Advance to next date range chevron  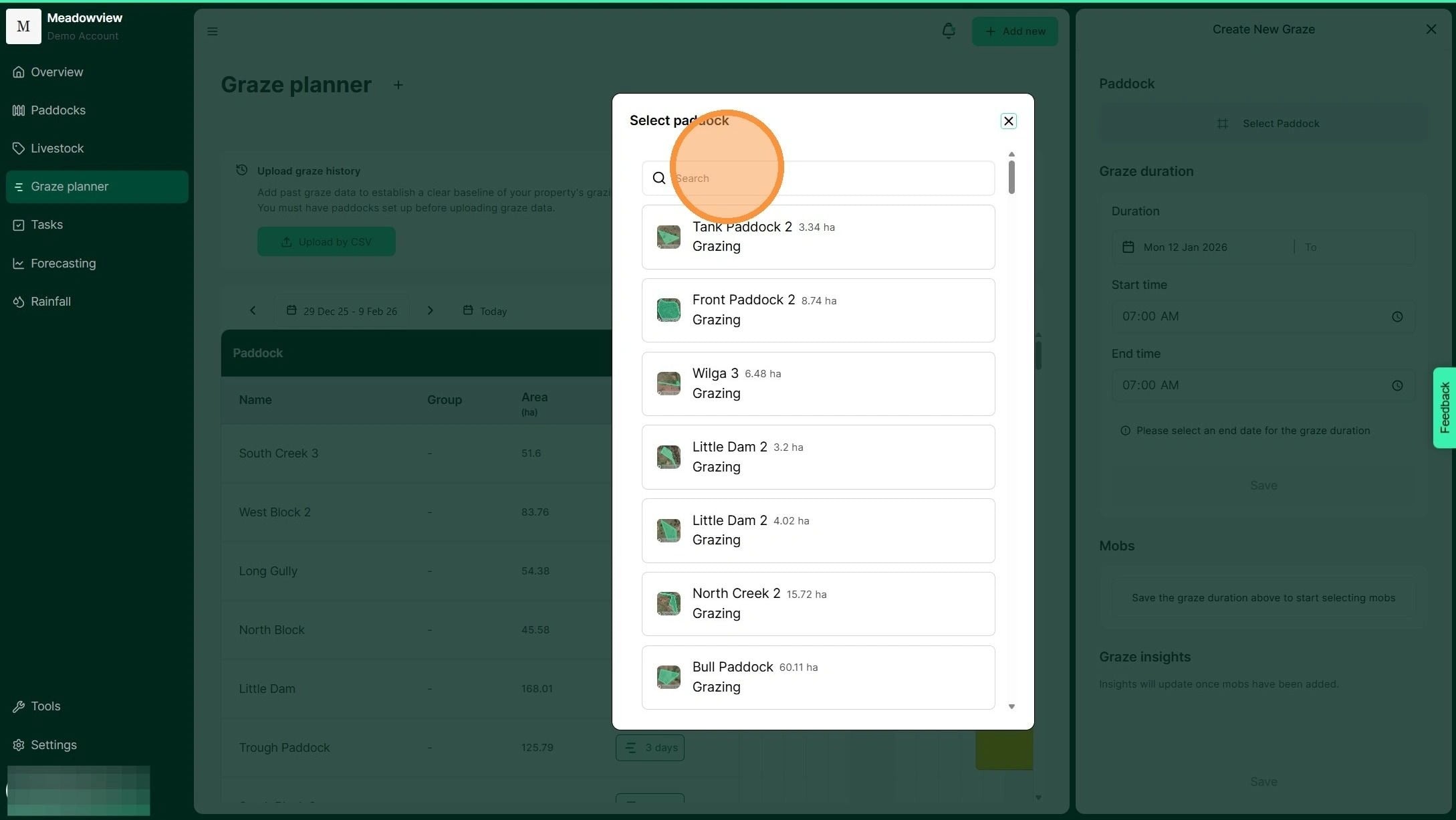click(x=431, y=310)
